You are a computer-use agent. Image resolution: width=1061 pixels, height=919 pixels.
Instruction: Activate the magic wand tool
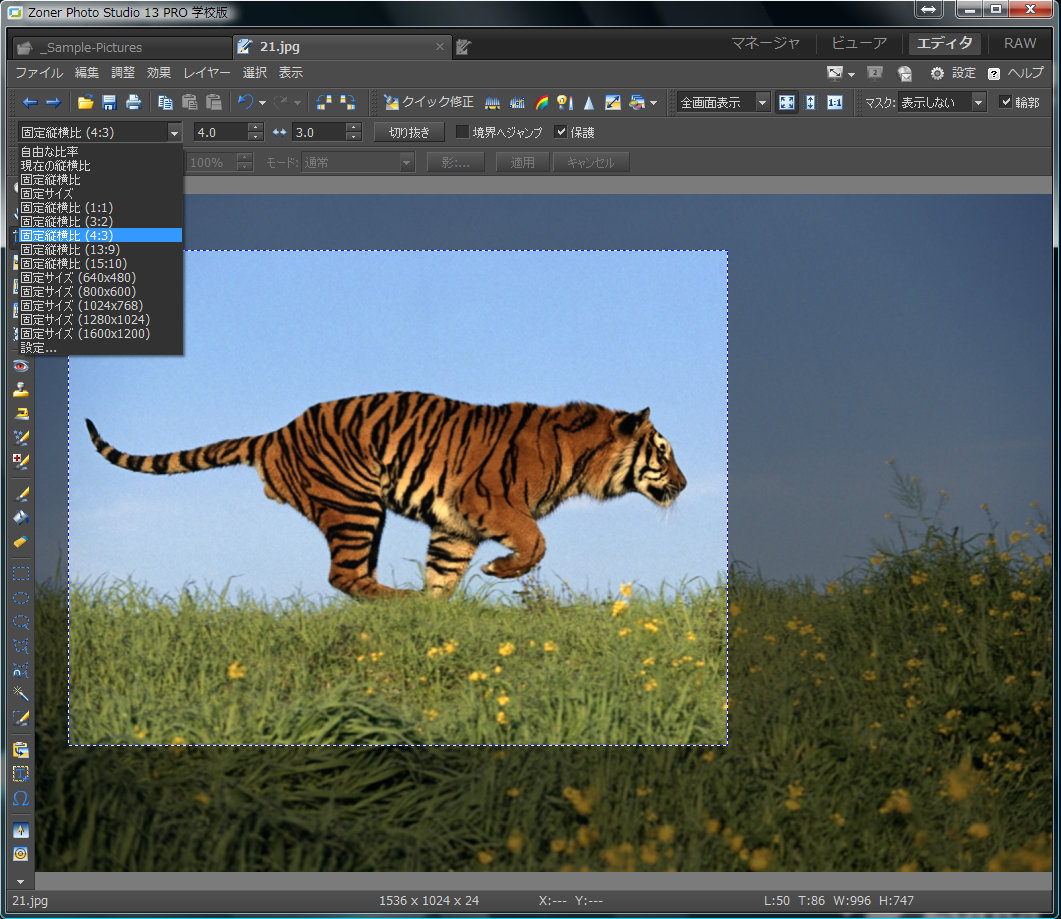click(x=20, y=692)
